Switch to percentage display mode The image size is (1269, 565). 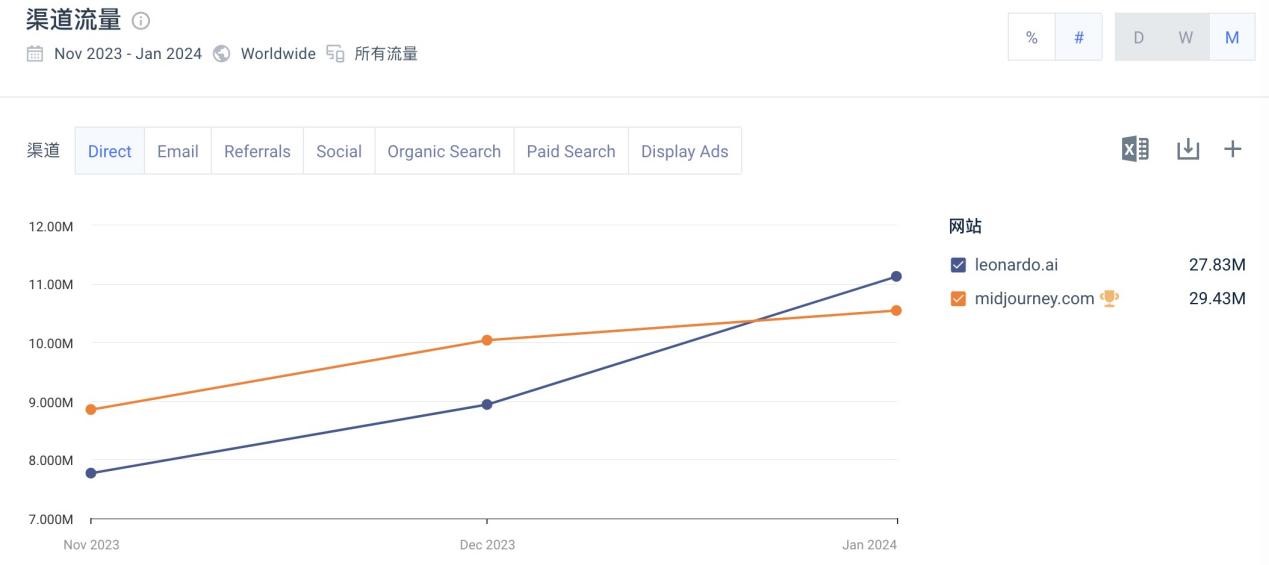point(1031,38)
